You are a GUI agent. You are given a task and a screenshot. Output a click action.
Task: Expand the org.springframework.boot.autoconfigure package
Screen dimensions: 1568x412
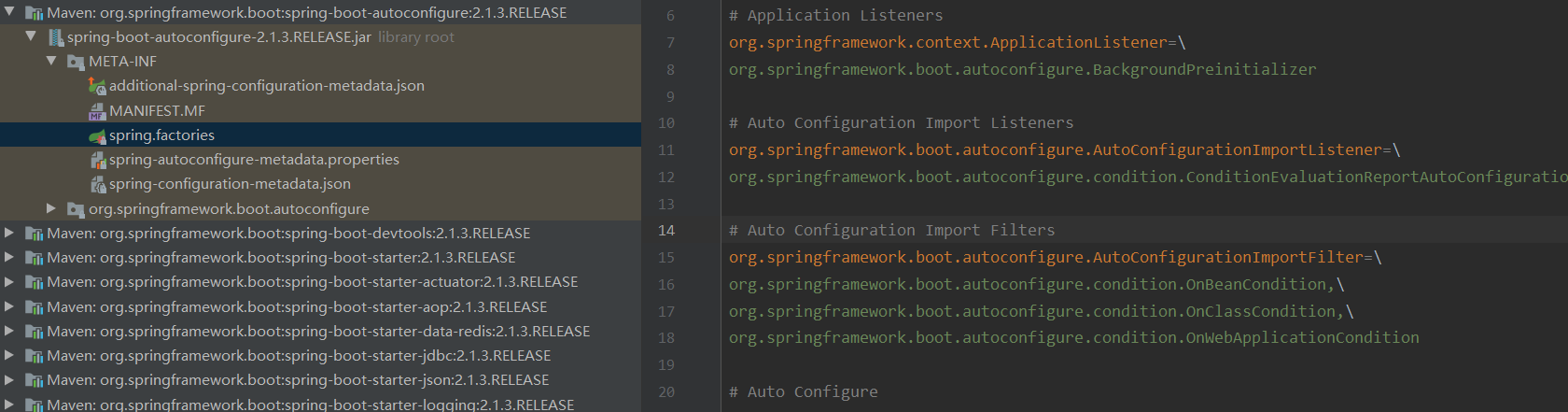(51, 208)
